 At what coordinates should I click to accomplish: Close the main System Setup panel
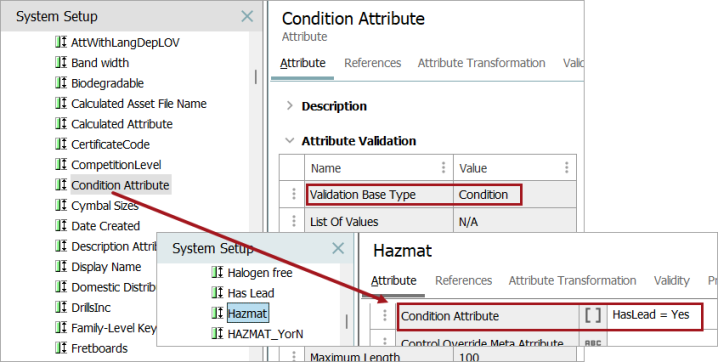pyautogui.click(x=247, y=16)
